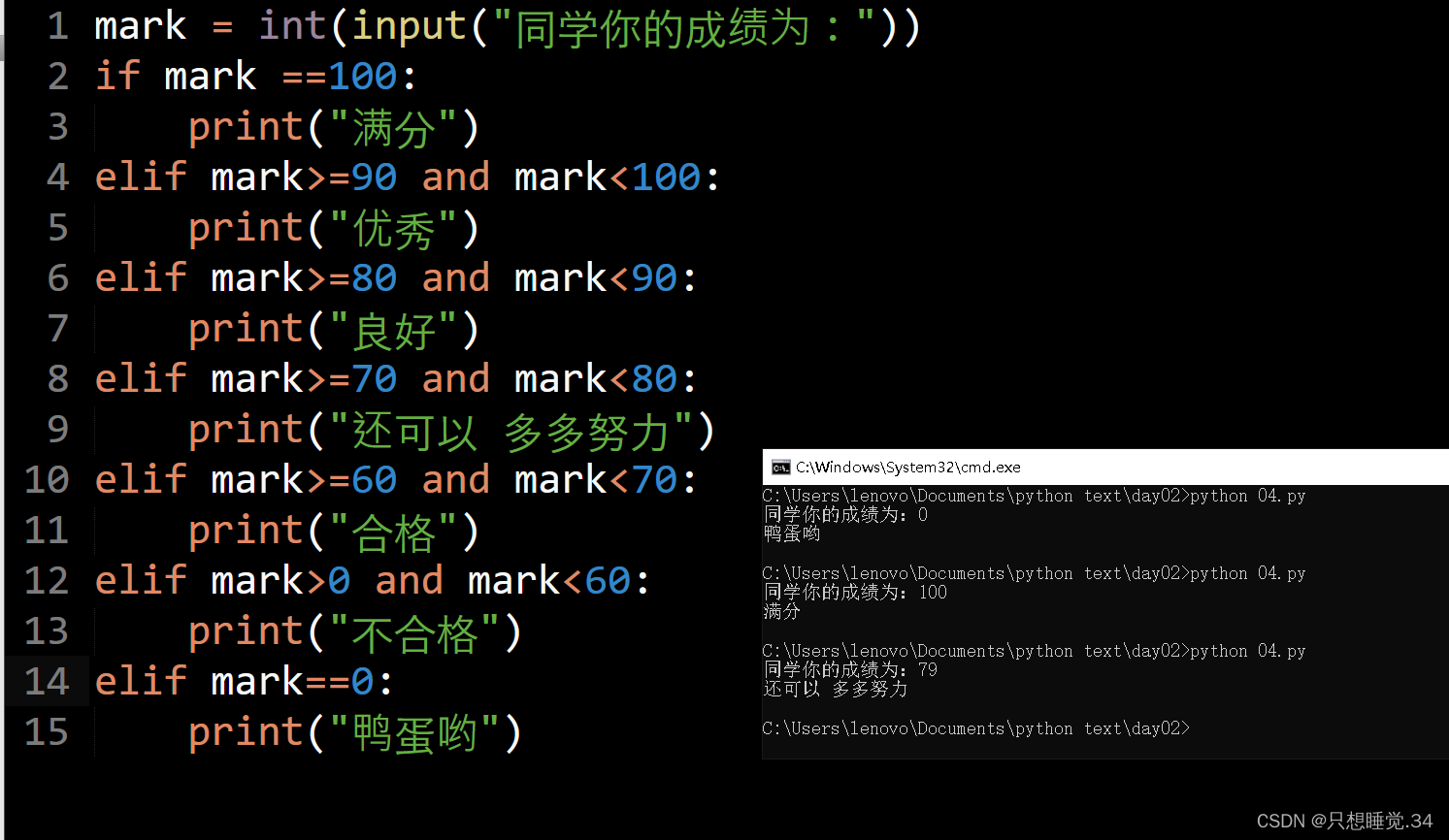Select line number 15 in the gutter
The height and width of the screenshot is (840, 1449).
tap(47, 732)
